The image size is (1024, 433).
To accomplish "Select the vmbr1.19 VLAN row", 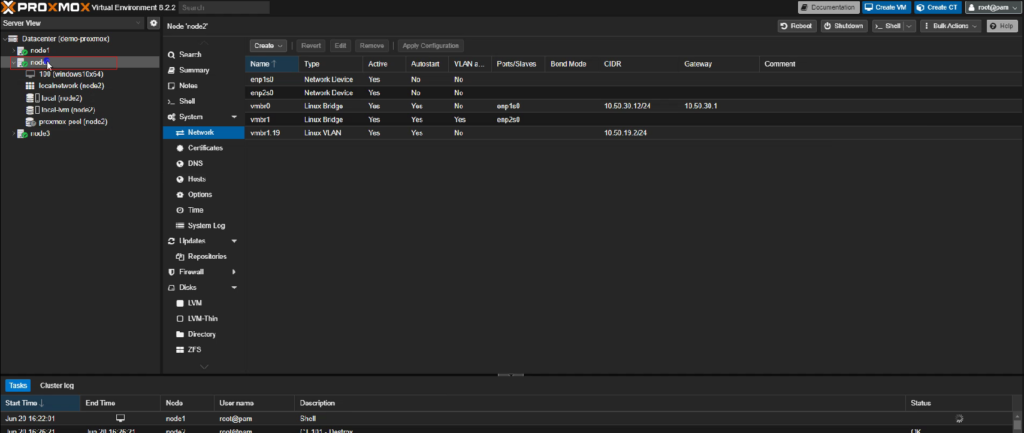I will 633,133.
